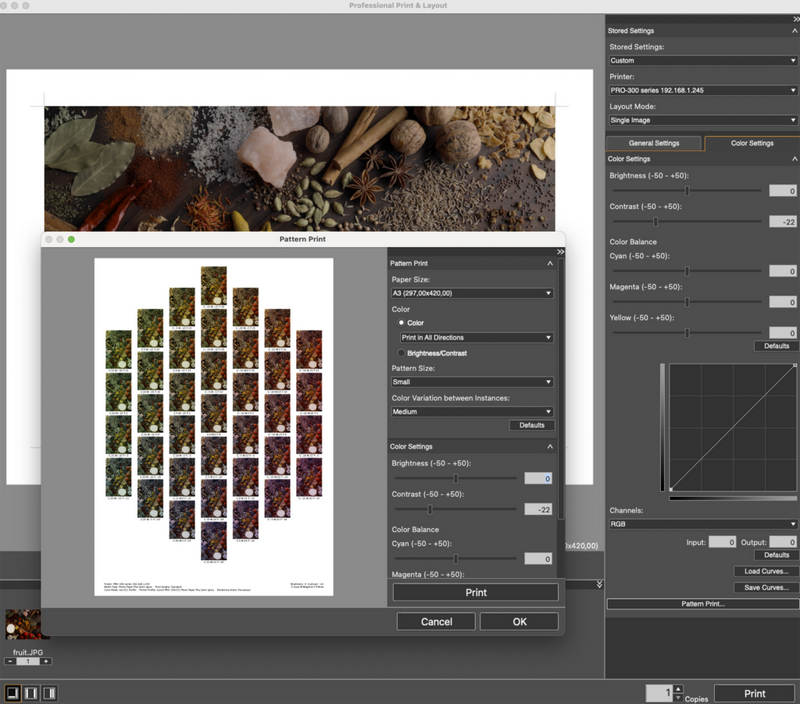The width and height of the screenshot is (800, 704).
Task: Select the single image view icon
Action: [14, 690]
